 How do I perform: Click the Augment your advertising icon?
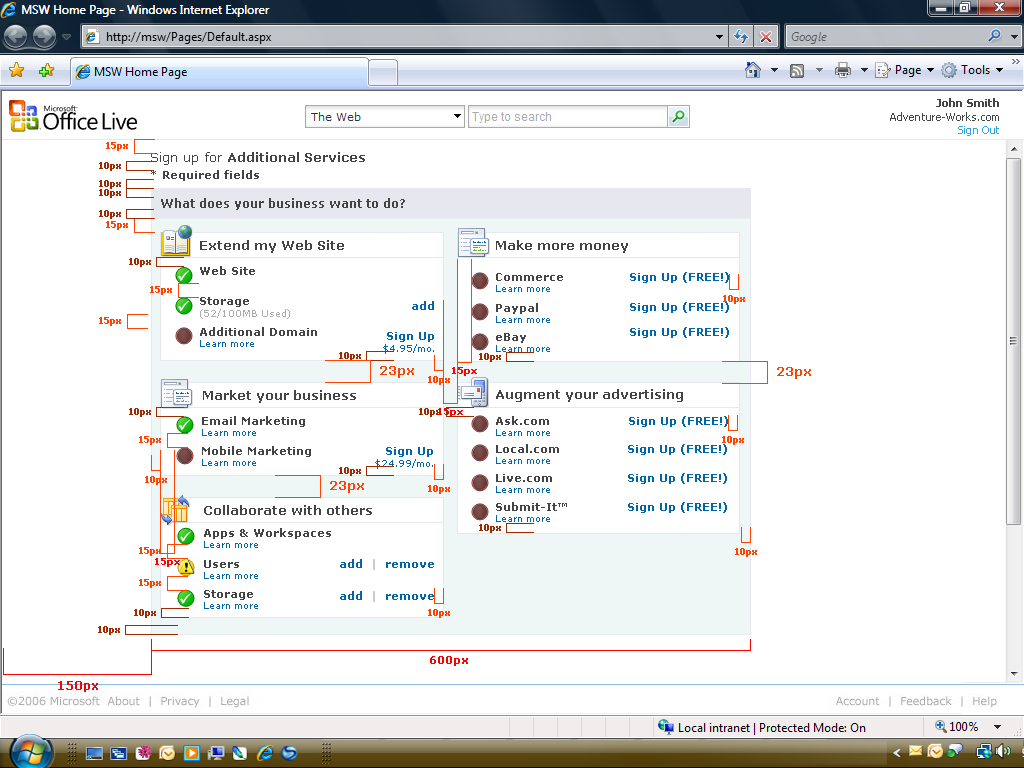pyautogui.click(x=473, y=392)
